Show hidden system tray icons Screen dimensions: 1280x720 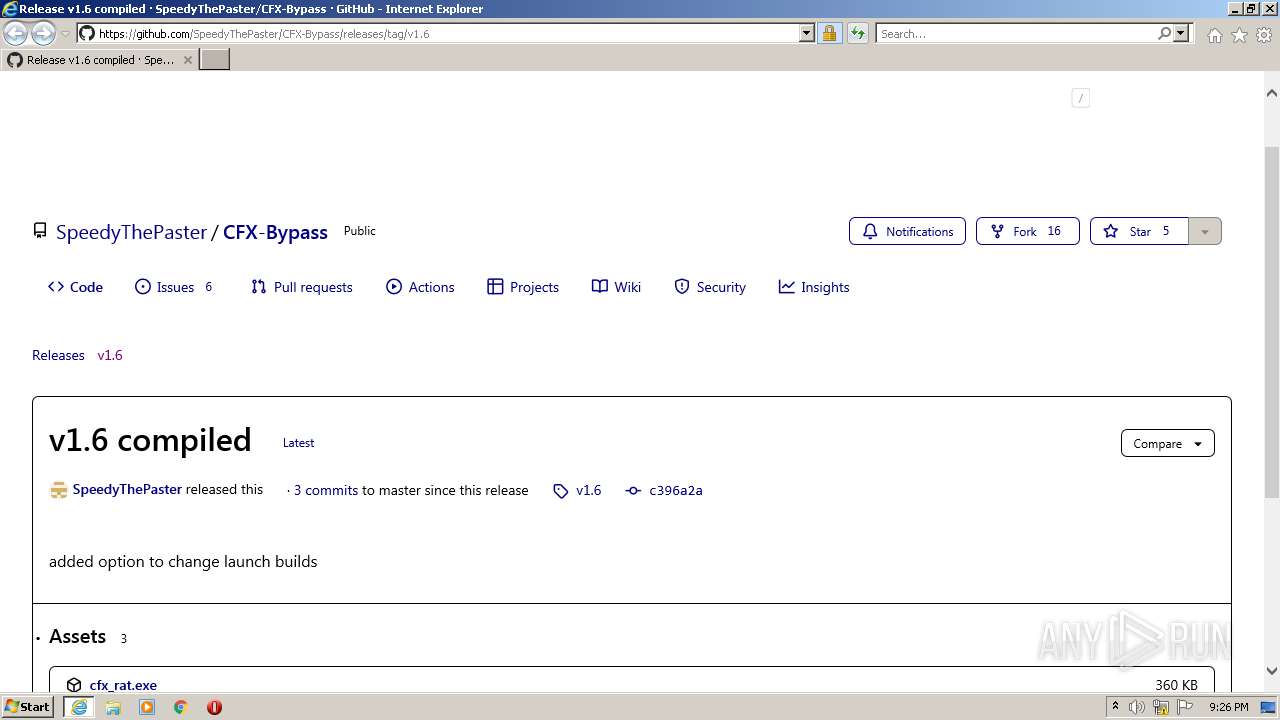1115,707
